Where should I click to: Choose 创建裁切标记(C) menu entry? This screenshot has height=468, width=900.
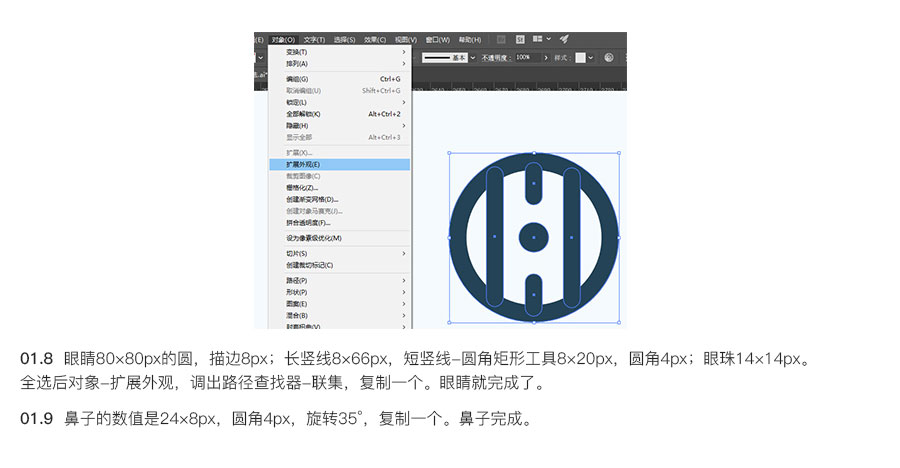(339, 265)
